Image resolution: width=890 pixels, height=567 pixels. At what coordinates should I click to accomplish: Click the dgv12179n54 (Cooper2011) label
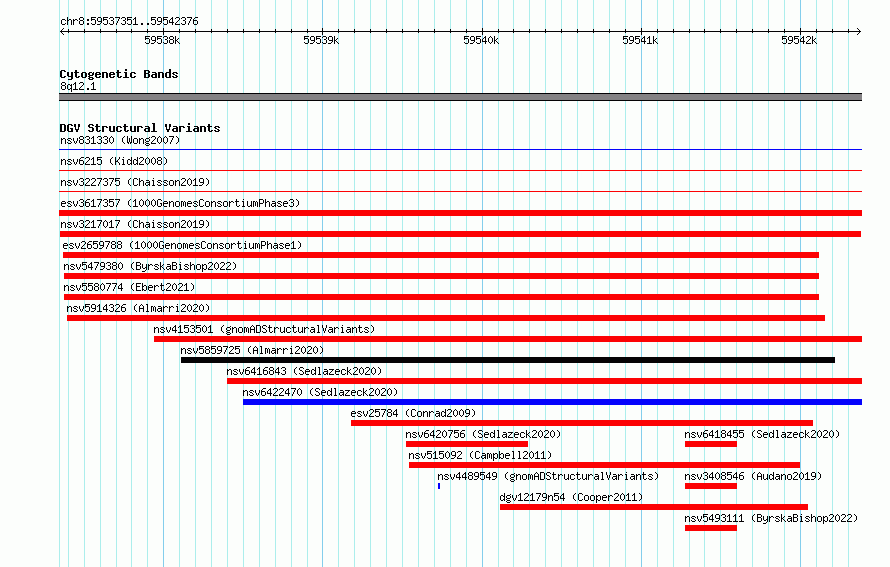571,497
